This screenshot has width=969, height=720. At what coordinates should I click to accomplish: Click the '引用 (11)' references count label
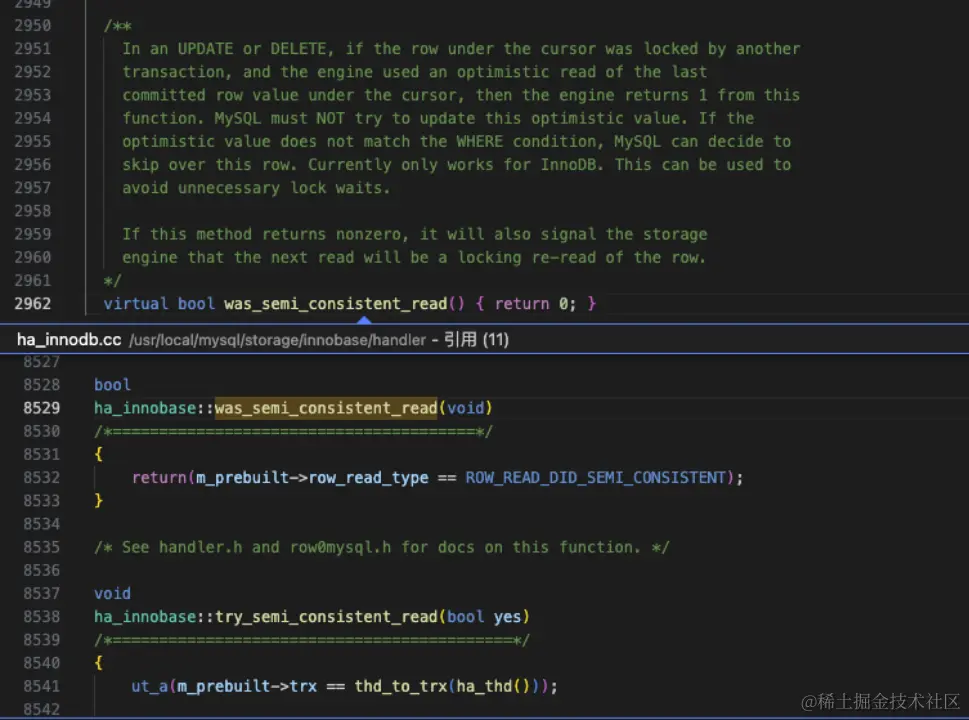click(x=476, y=339)
